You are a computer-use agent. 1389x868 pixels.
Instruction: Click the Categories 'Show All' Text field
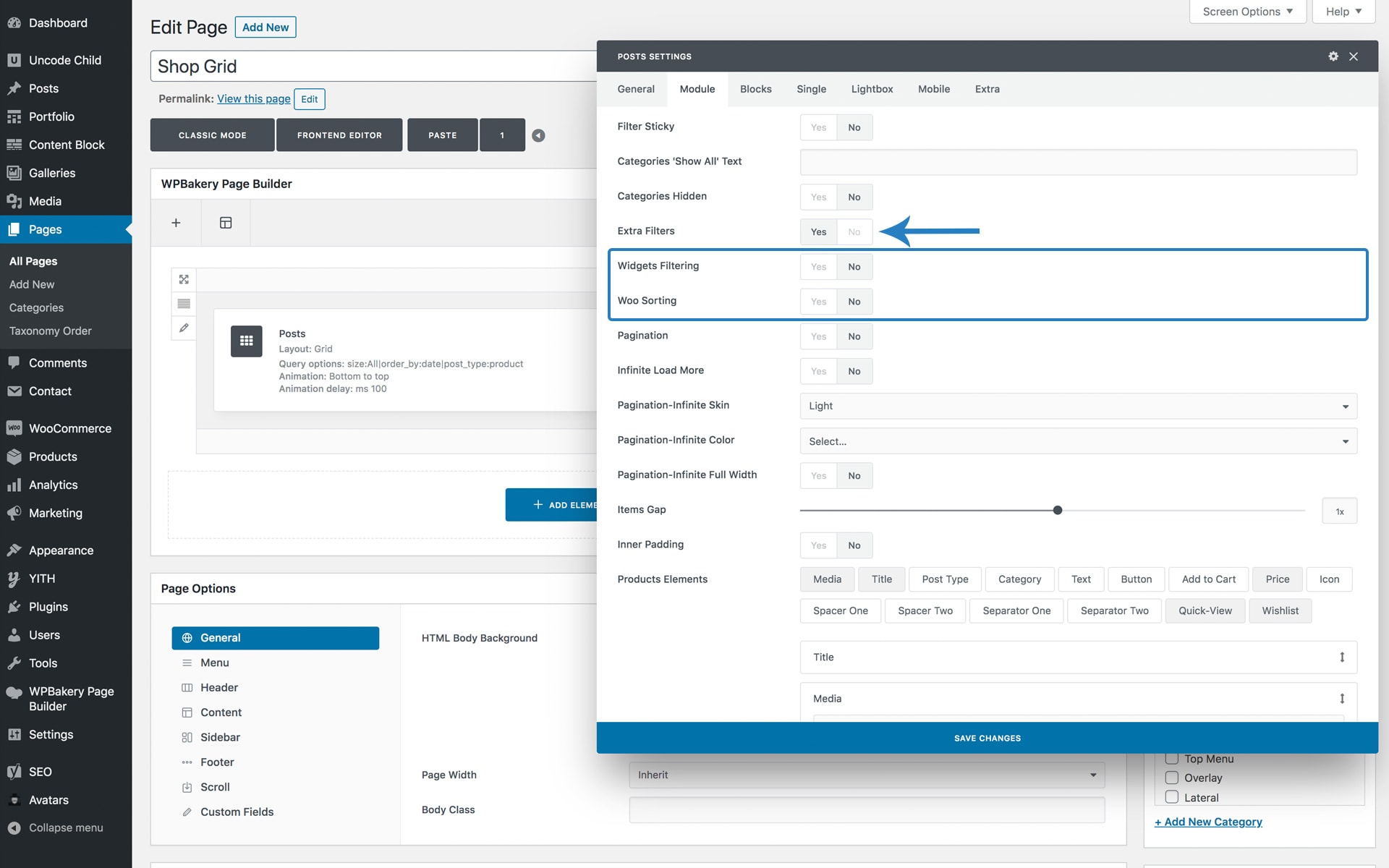1078,162
